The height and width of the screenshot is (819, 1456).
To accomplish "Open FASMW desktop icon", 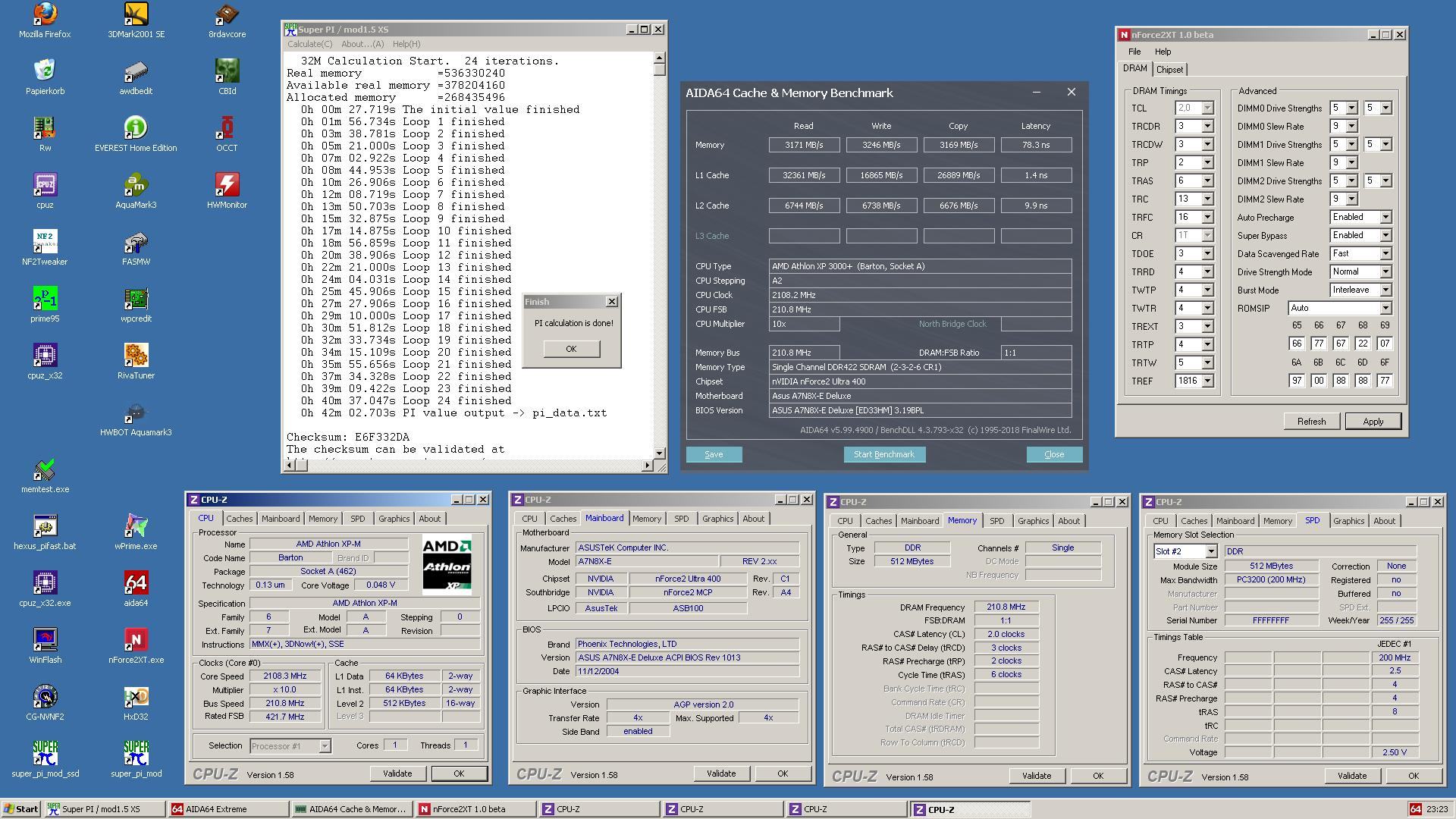I will (x=136, y=248).
